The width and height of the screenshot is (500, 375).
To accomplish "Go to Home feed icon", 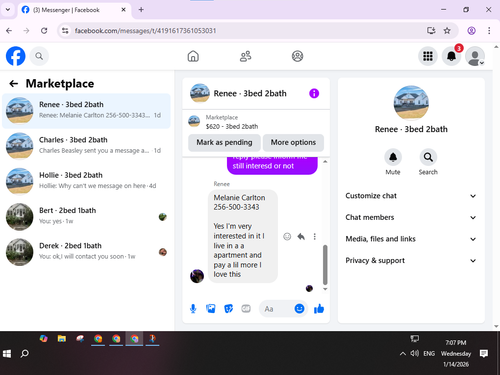I will point(193,56).
